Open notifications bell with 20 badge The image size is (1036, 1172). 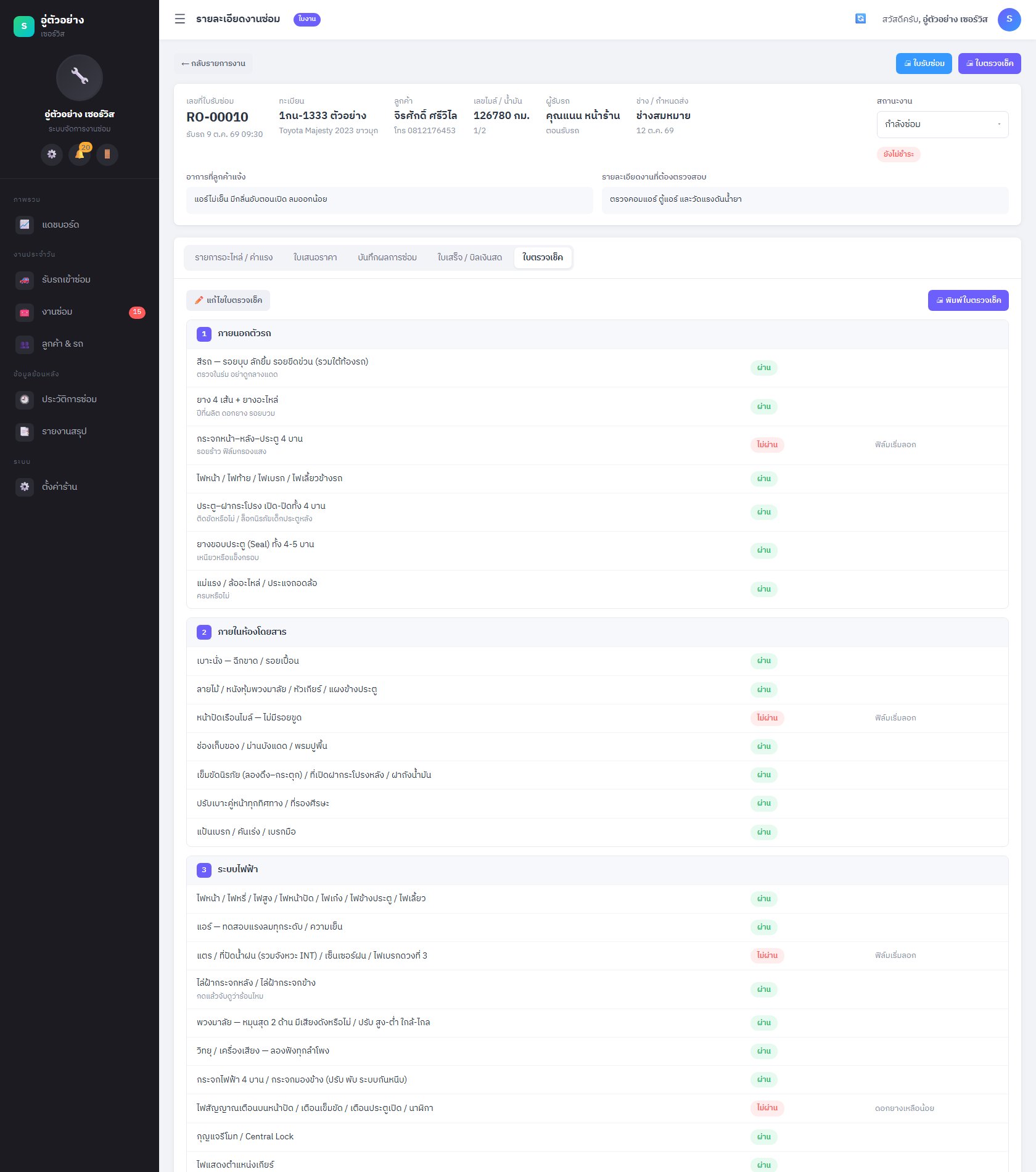pyautogui.click(x=80, y=154)
